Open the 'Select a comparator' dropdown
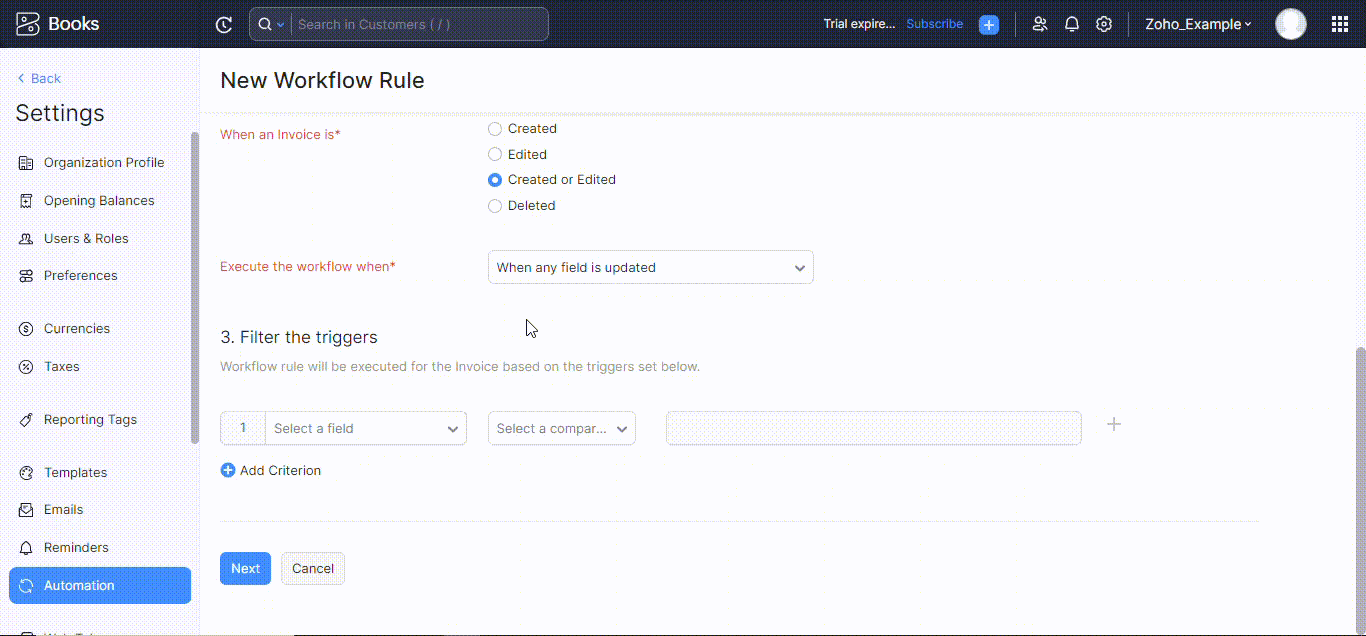The width and height of the screenshot is (1366, 636). click(561, 428)
